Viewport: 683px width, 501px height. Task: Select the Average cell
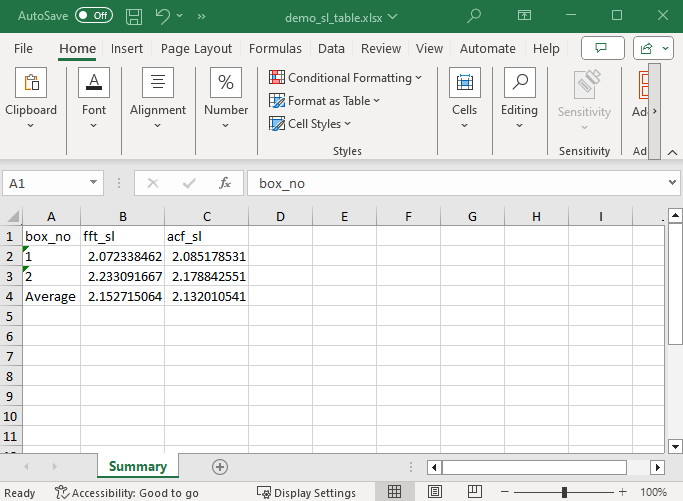(51, 296)
